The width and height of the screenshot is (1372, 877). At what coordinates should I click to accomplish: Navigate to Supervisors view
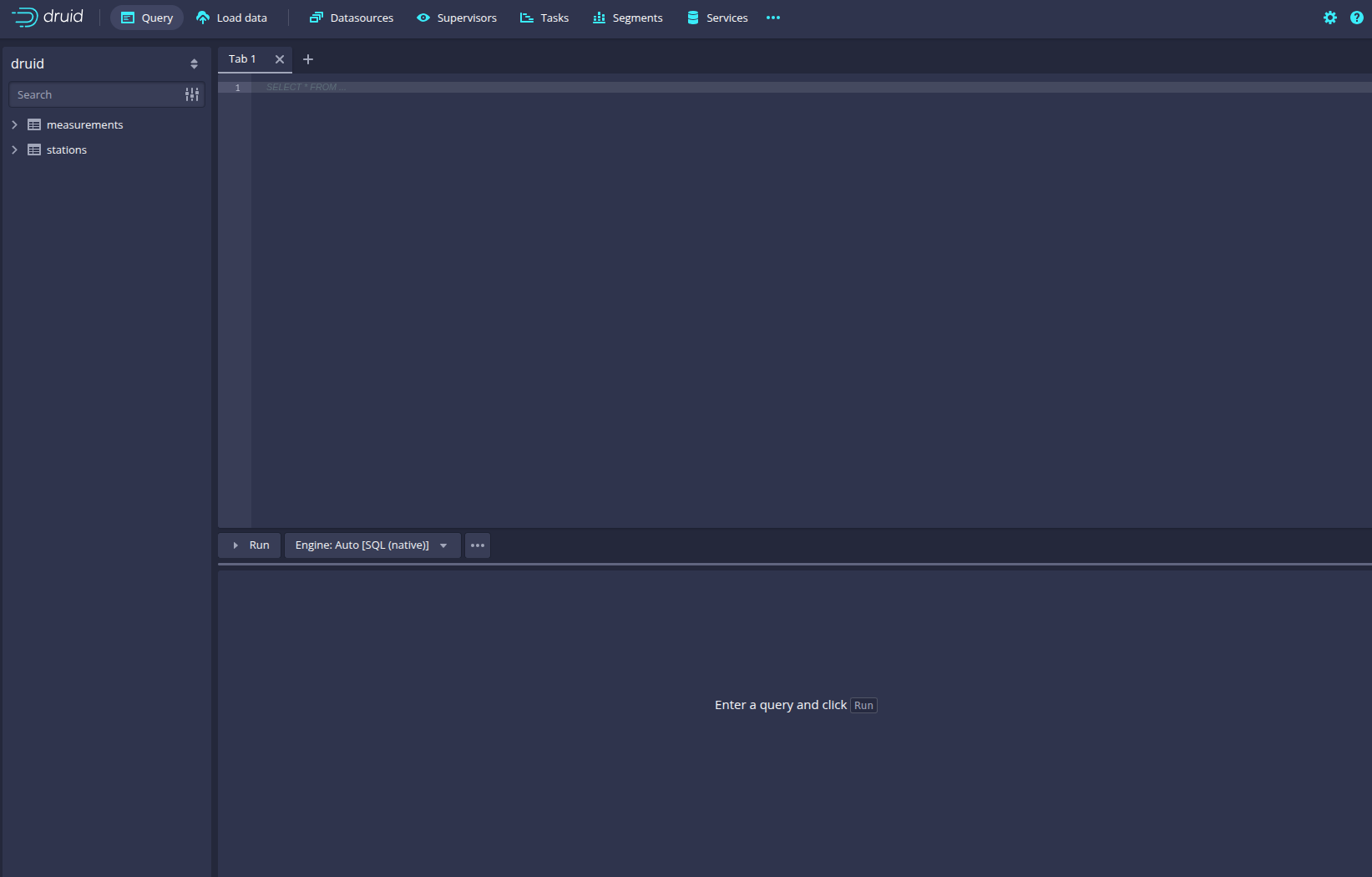point(457,18)
